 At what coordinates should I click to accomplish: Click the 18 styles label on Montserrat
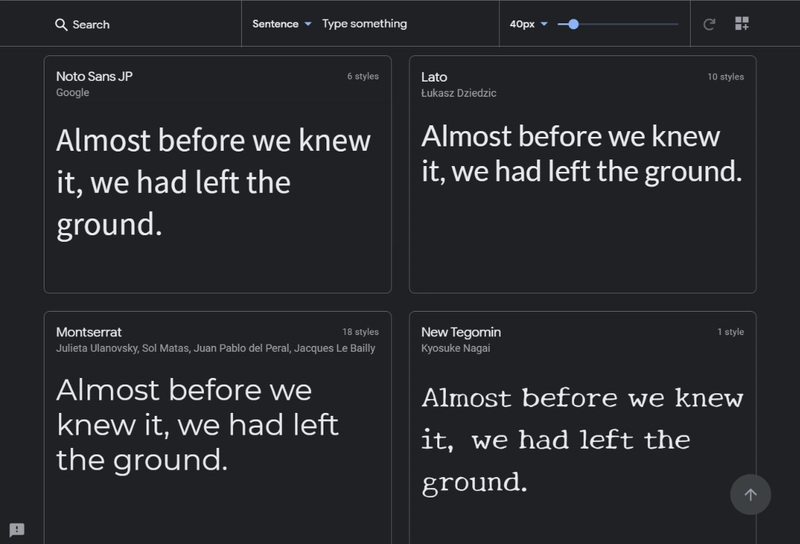click(360, 332)
